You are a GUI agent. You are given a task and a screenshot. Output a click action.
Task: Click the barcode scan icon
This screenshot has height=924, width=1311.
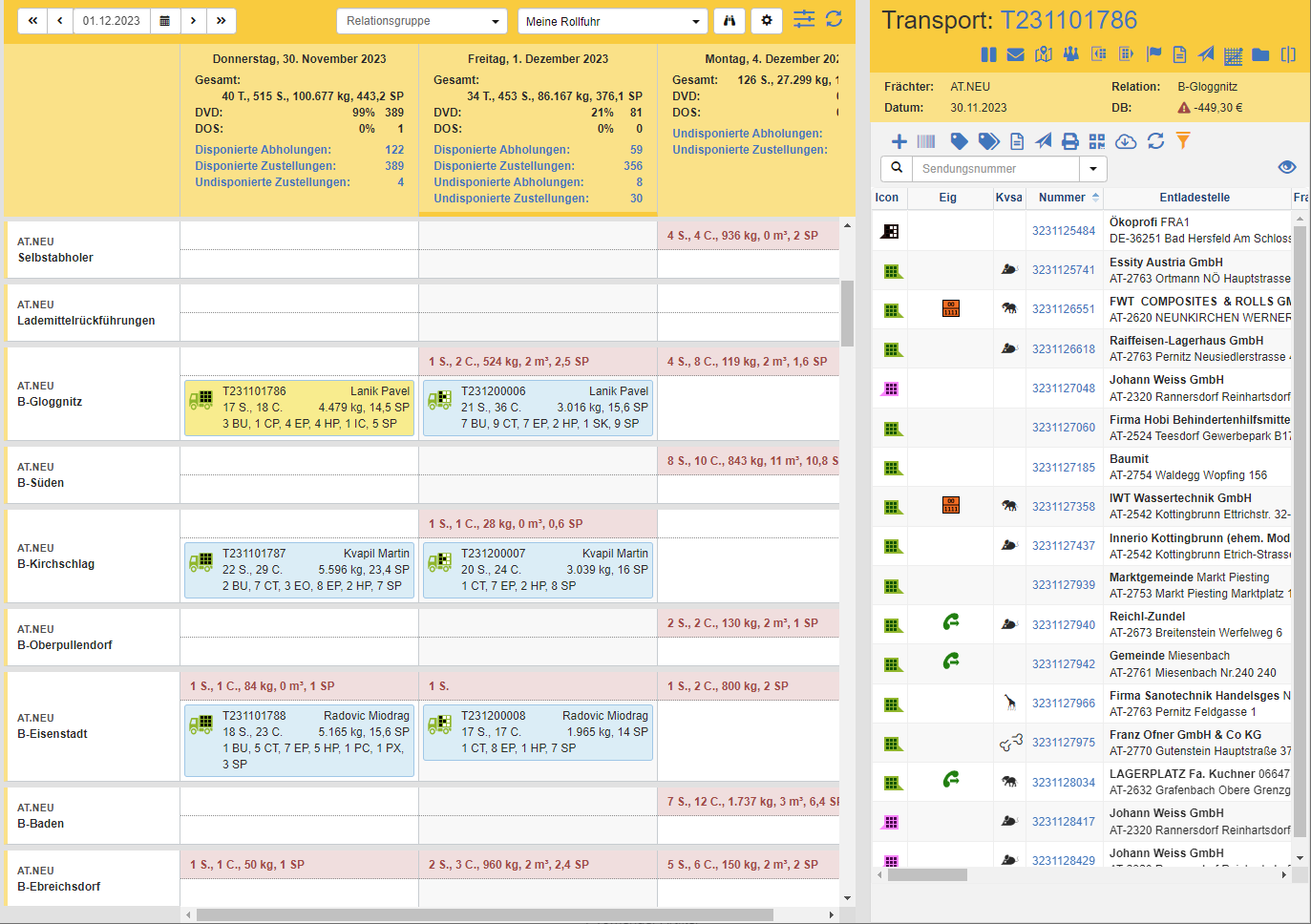point(926,141)
